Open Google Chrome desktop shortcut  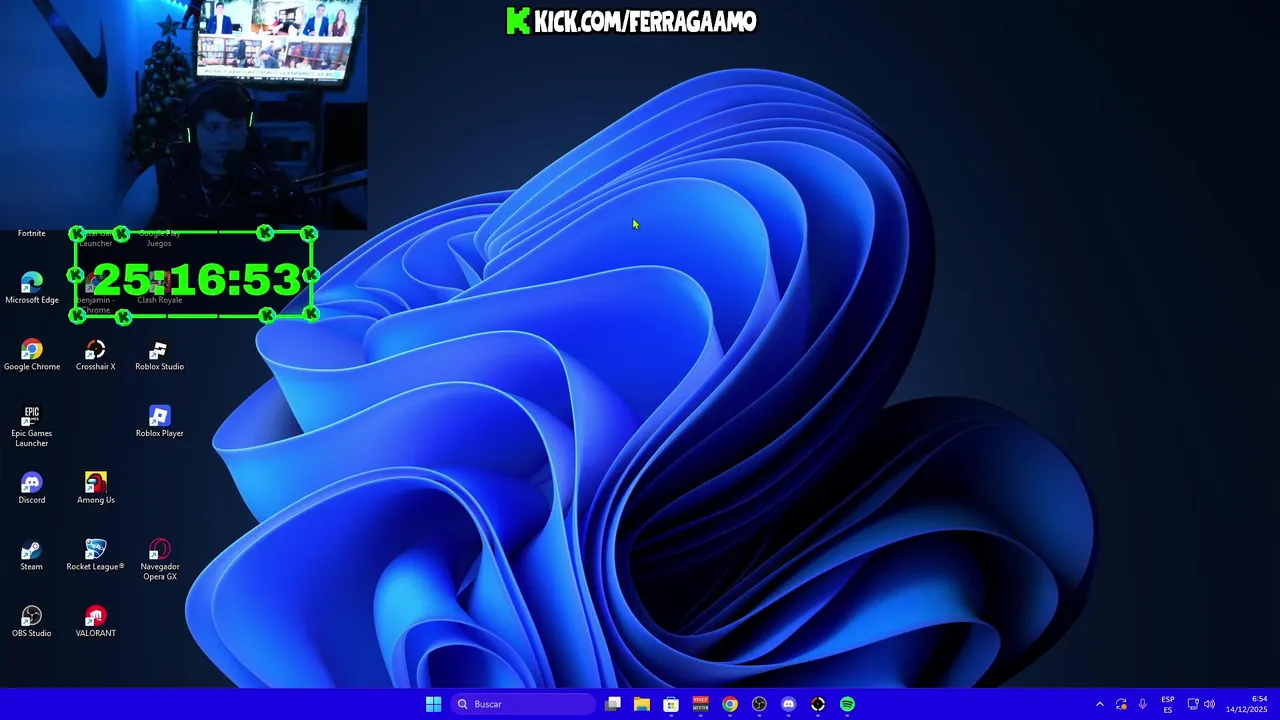32,355
